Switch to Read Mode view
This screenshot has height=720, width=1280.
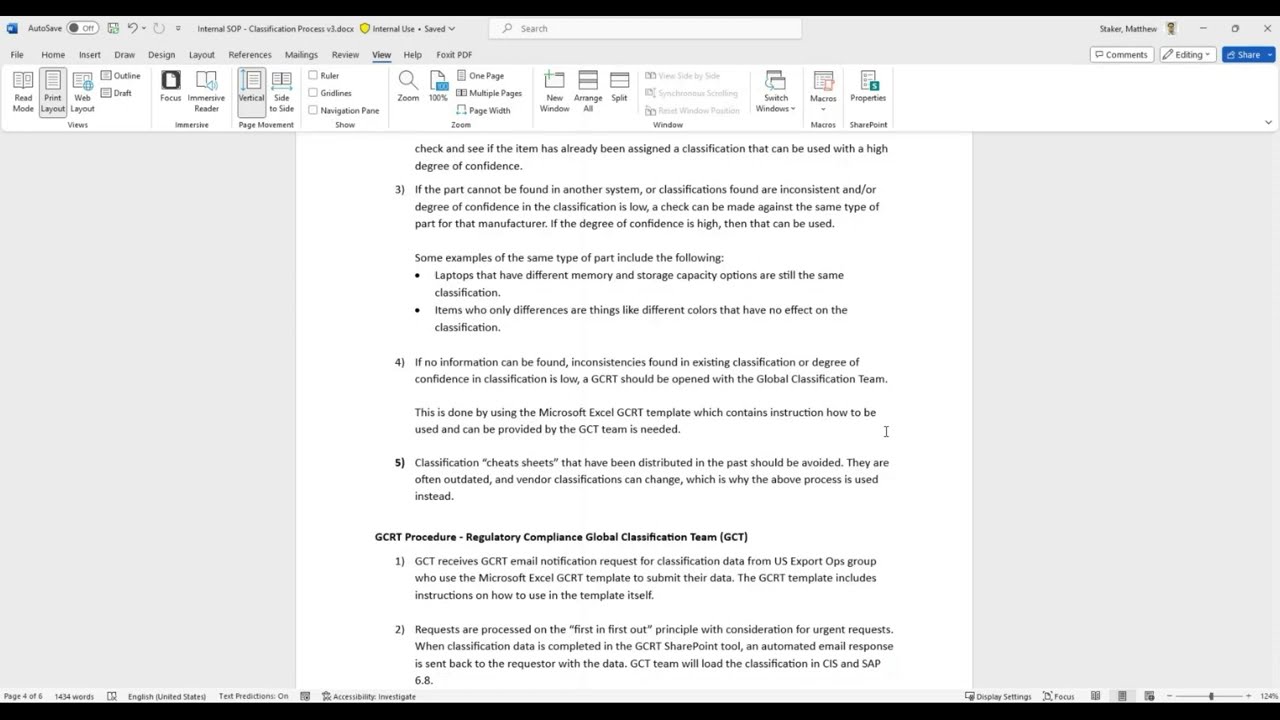pyautogui.click(x=23, y=92)
